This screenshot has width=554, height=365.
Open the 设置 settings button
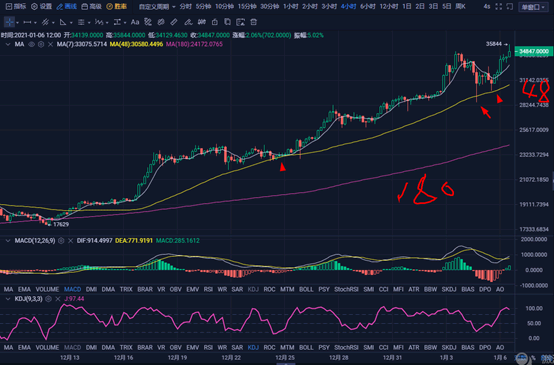point(42,6)
